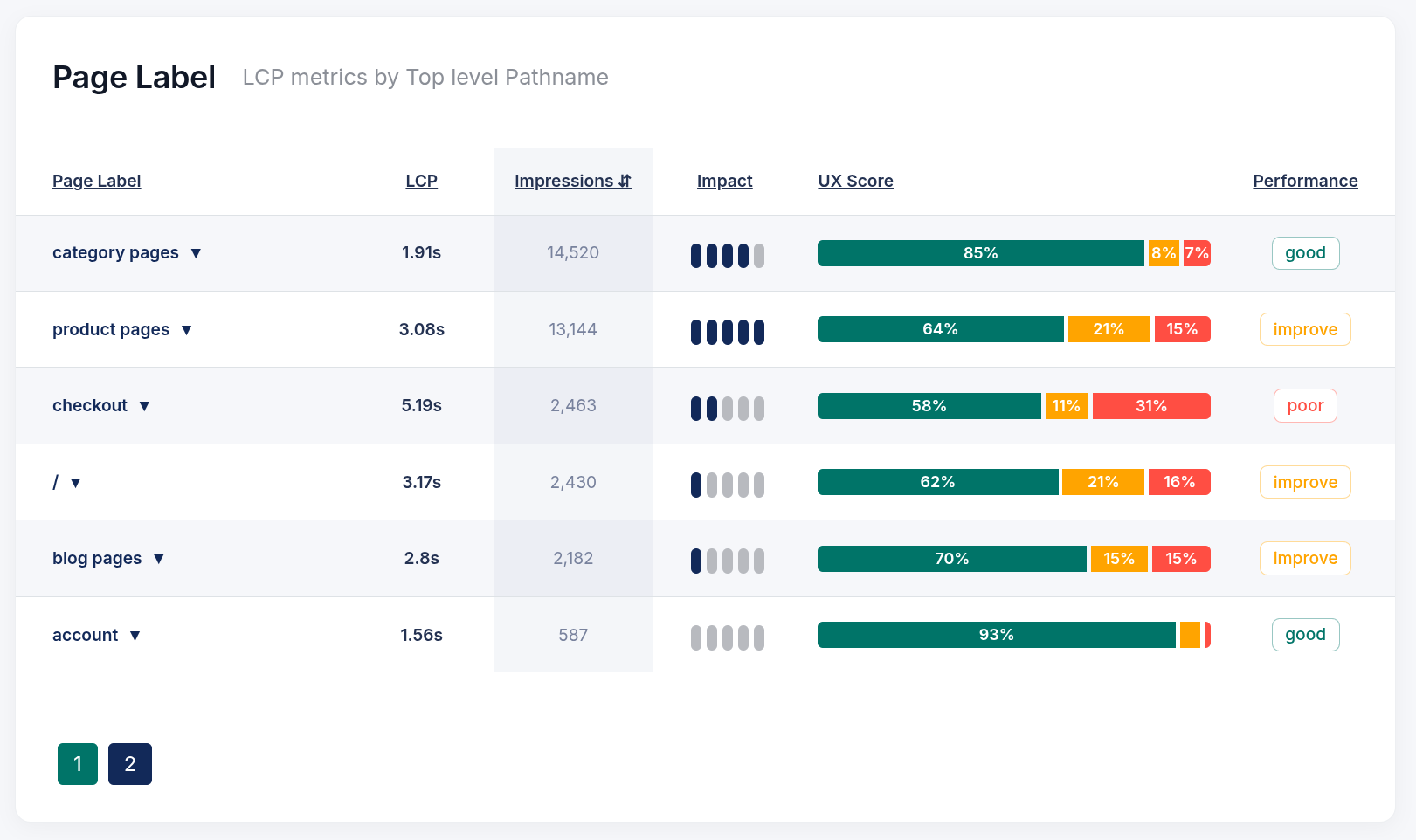
Task: Select page 1 in pagination
Action: point(78,764)
